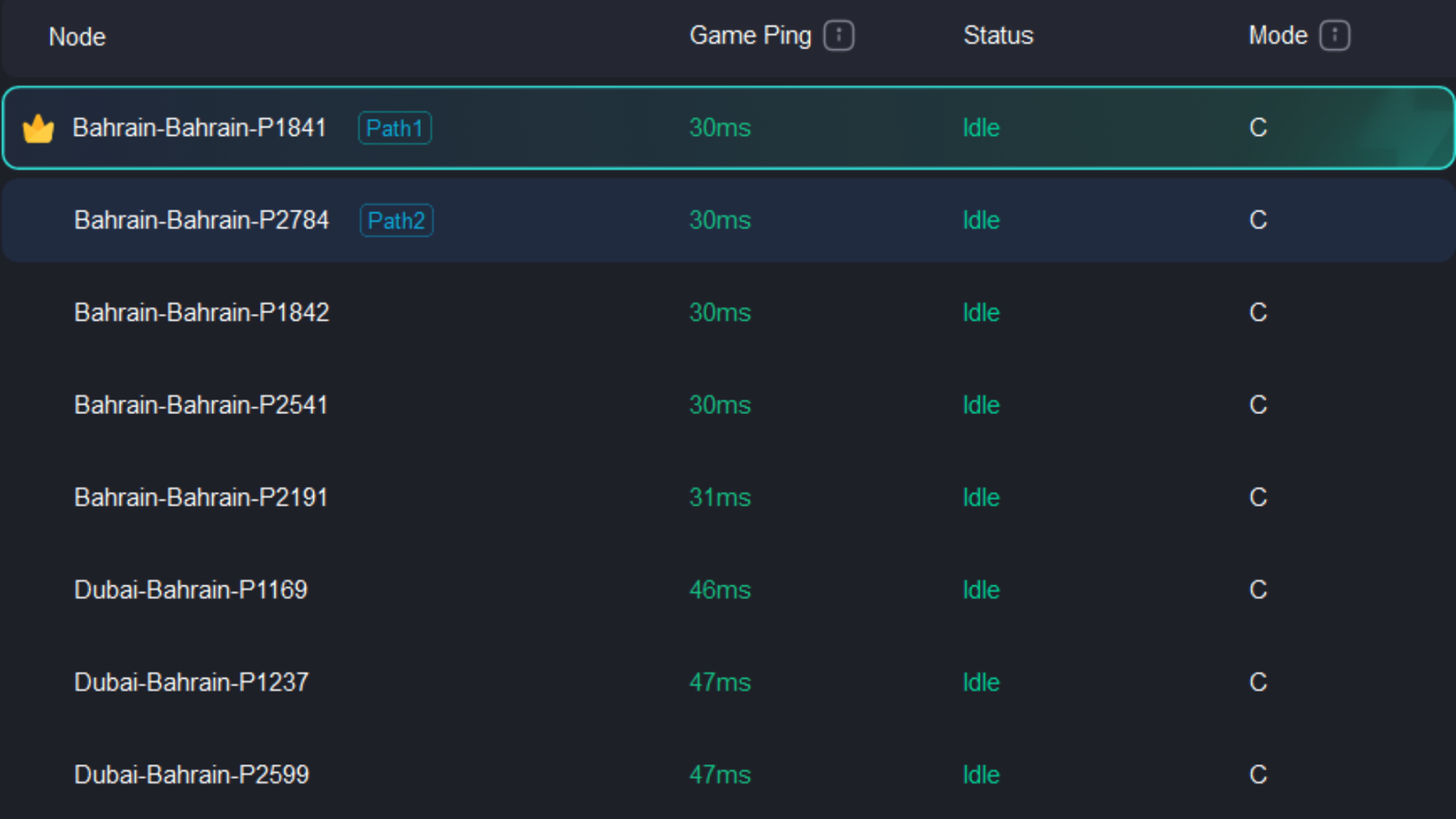Click the Status column header
1456x819 pixels.
click(998, 35)
